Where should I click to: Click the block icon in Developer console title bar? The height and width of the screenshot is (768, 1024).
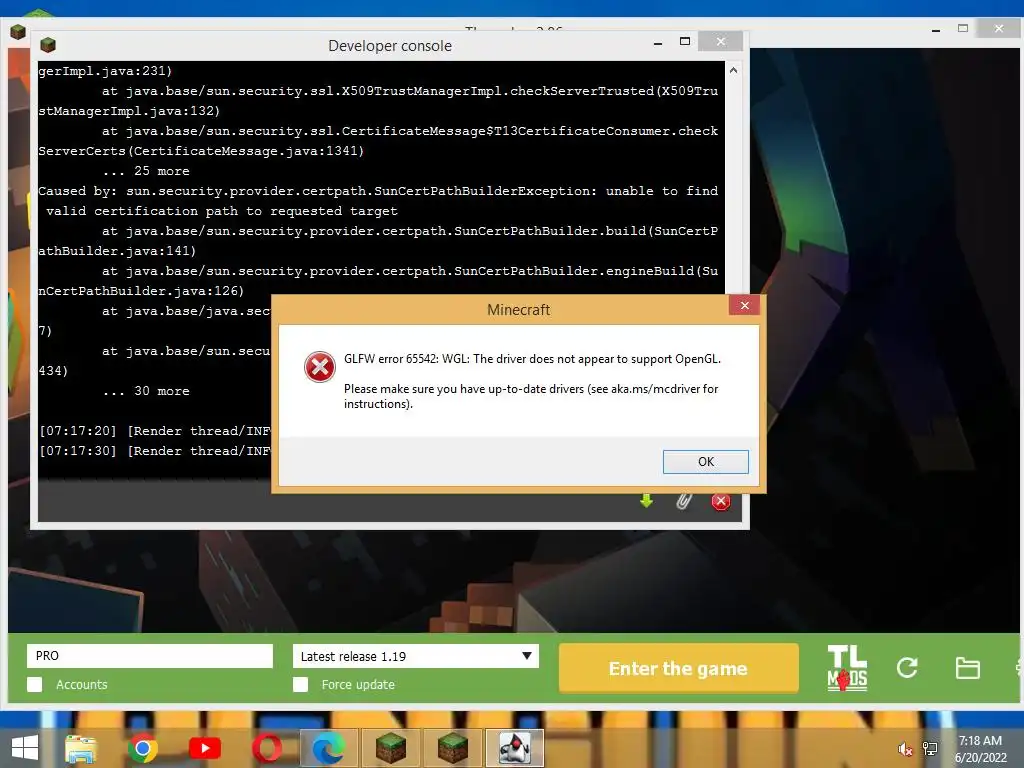(48, 44)
